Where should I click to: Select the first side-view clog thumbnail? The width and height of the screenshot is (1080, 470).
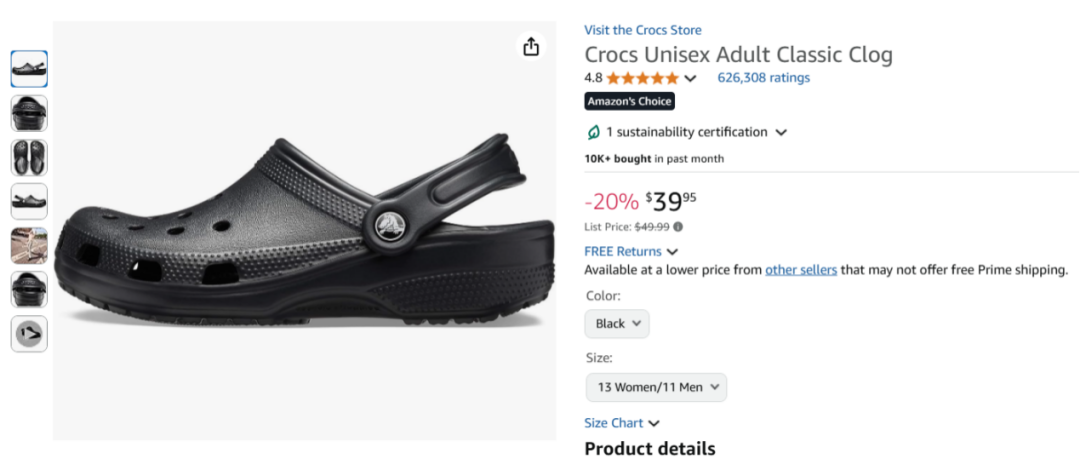(29, 69)
